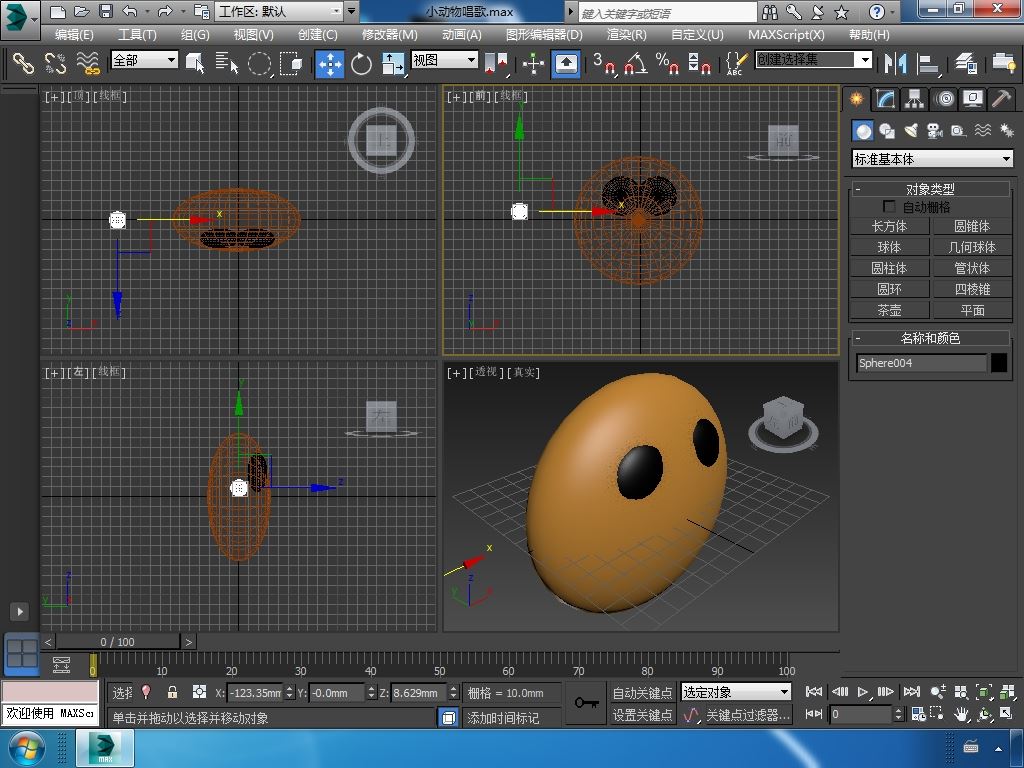Toggle 自动关键点 auto key mode

(642, 692)
